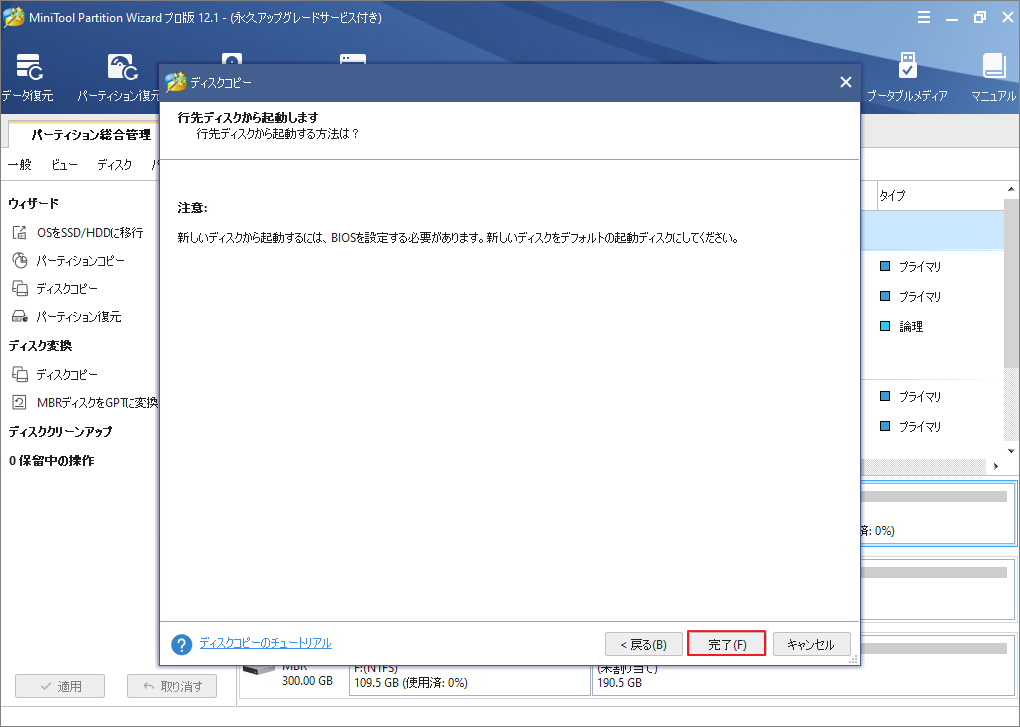Switch to パーティション総合管理 tab
The image size is (1020, 727).
coord(90,134)
